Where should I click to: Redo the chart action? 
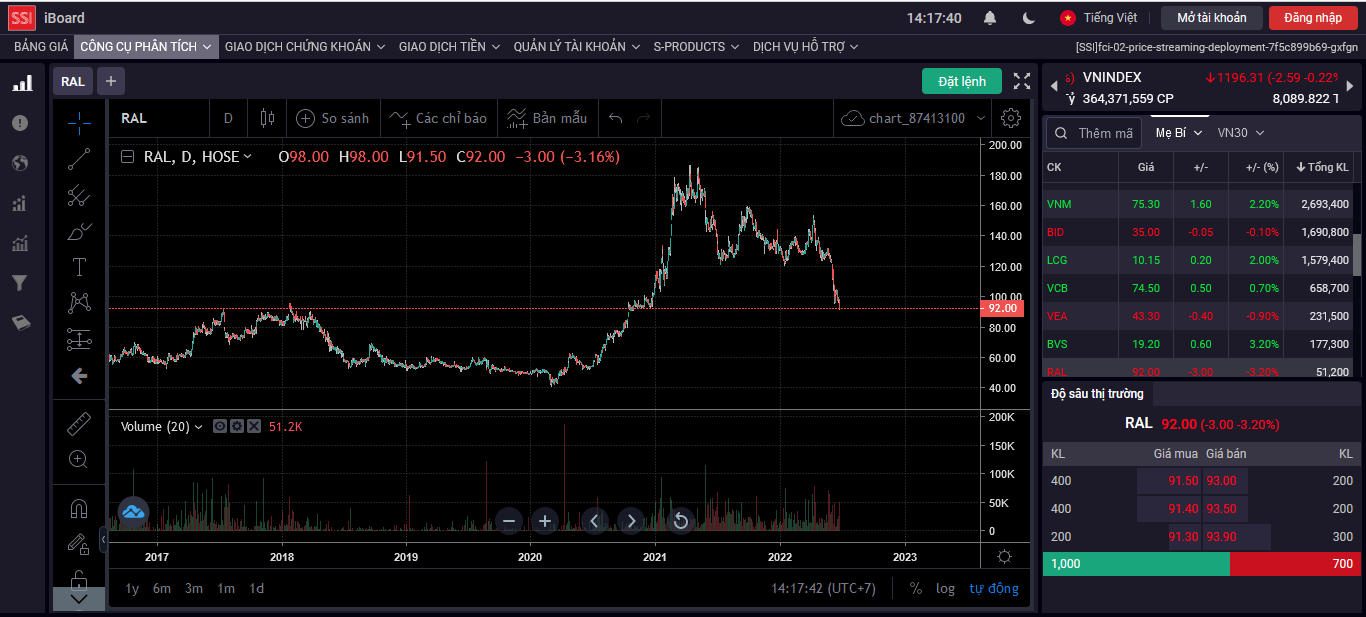[644, 118]
